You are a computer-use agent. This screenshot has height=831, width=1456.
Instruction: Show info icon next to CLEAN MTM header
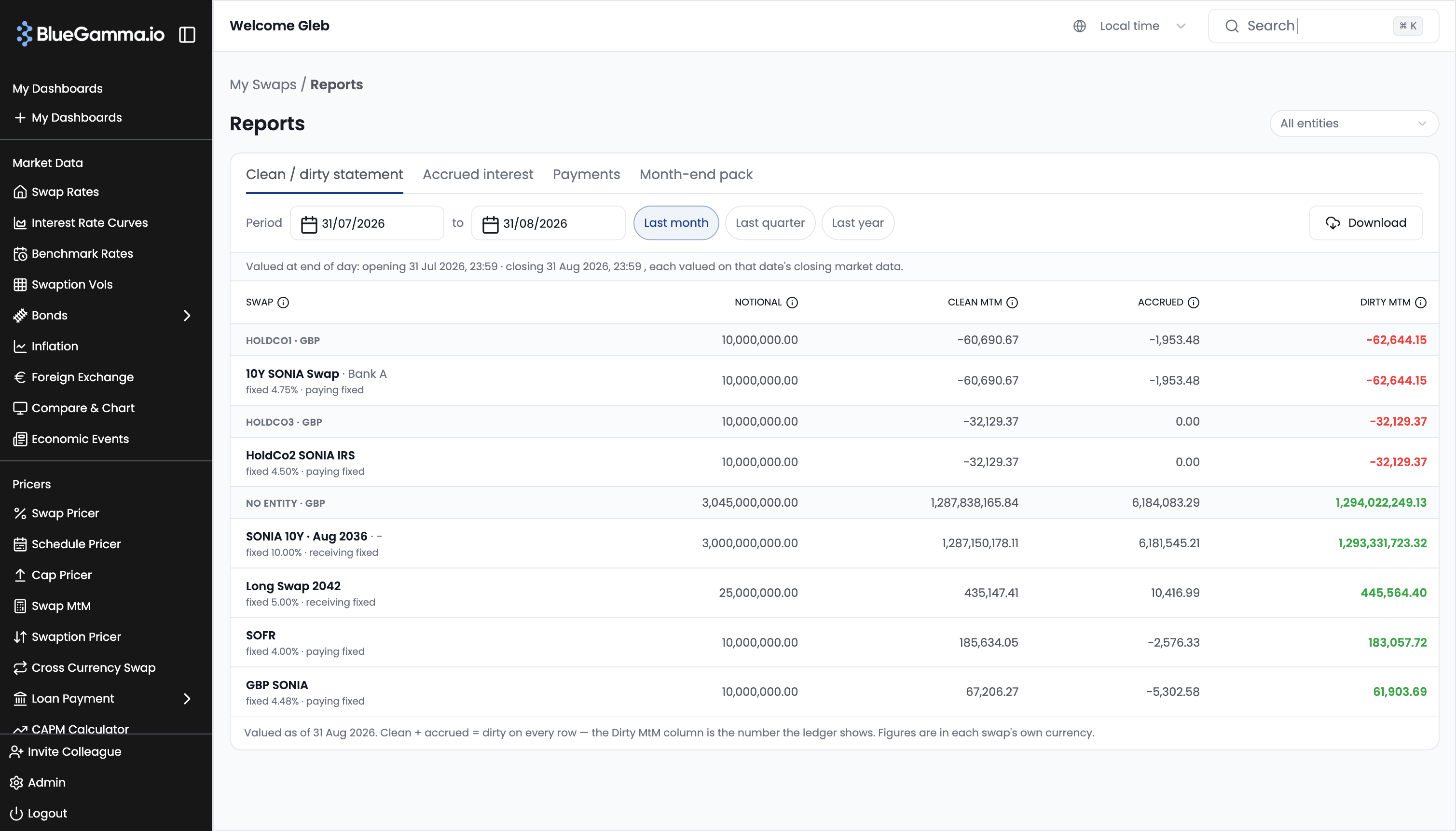coord(1012,303)
